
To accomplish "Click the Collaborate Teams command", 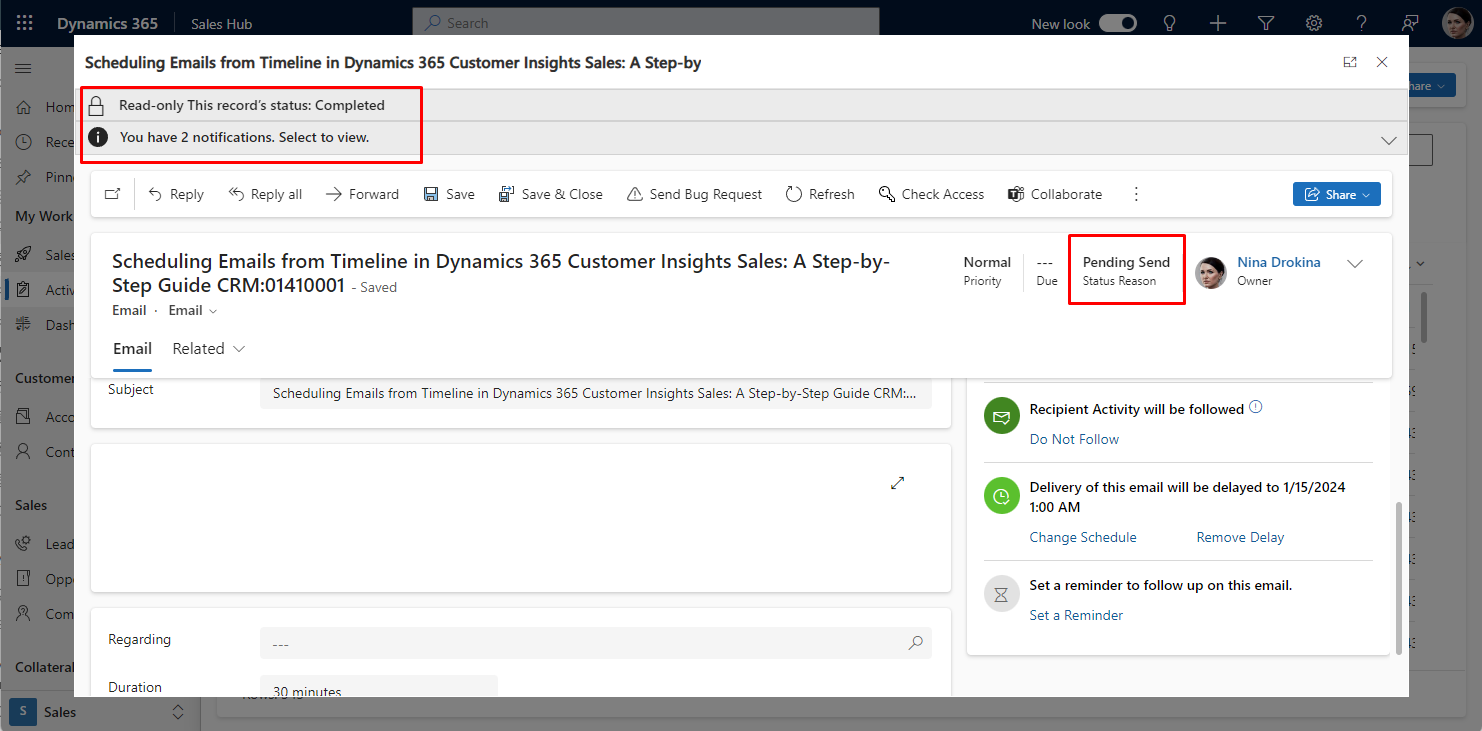I will coord(1055,194).
